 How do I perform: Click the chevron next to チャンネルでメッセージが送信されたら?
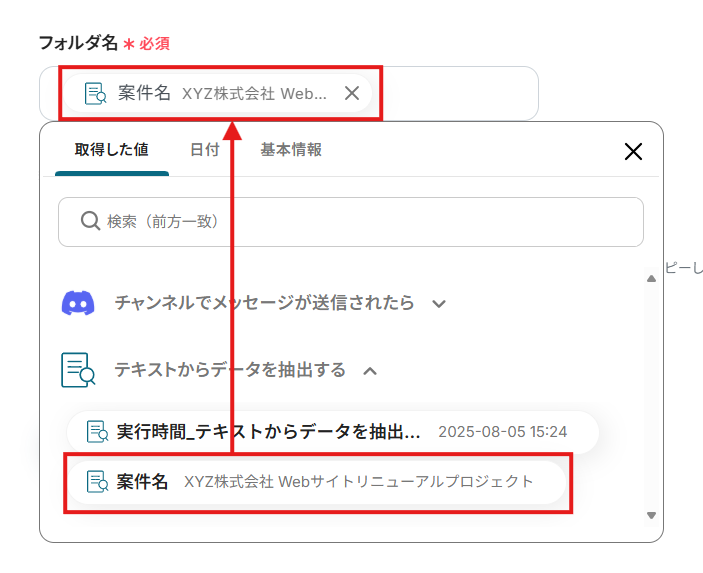439,304
